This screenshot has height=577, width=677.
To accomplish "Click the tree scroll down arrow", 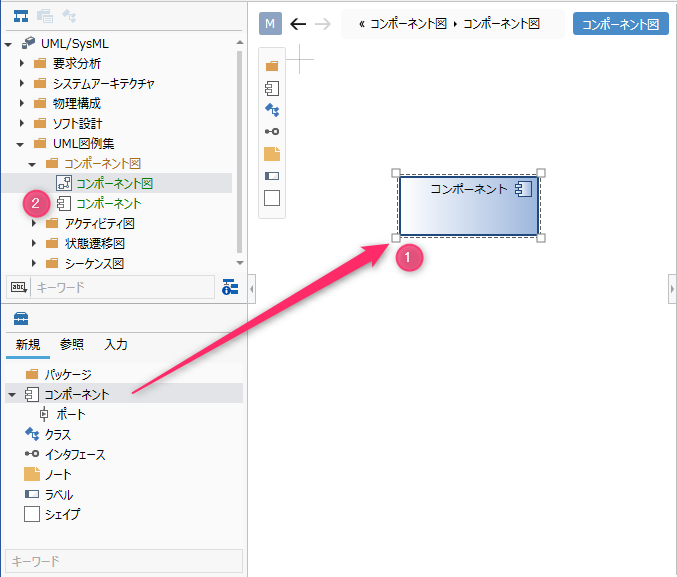I will [240, 263].
